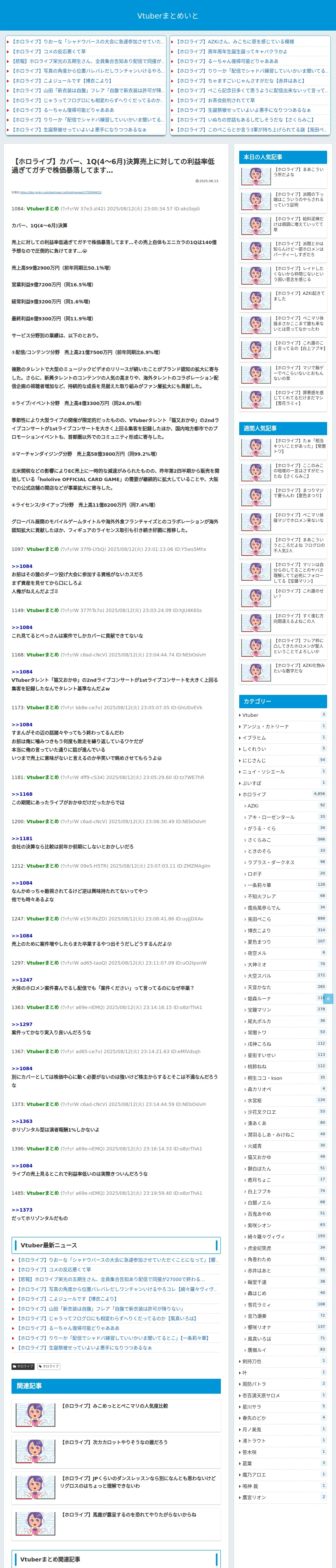Open AZKi subcategory
This screenshot has width=336, height=1568.
click(285, 806)
